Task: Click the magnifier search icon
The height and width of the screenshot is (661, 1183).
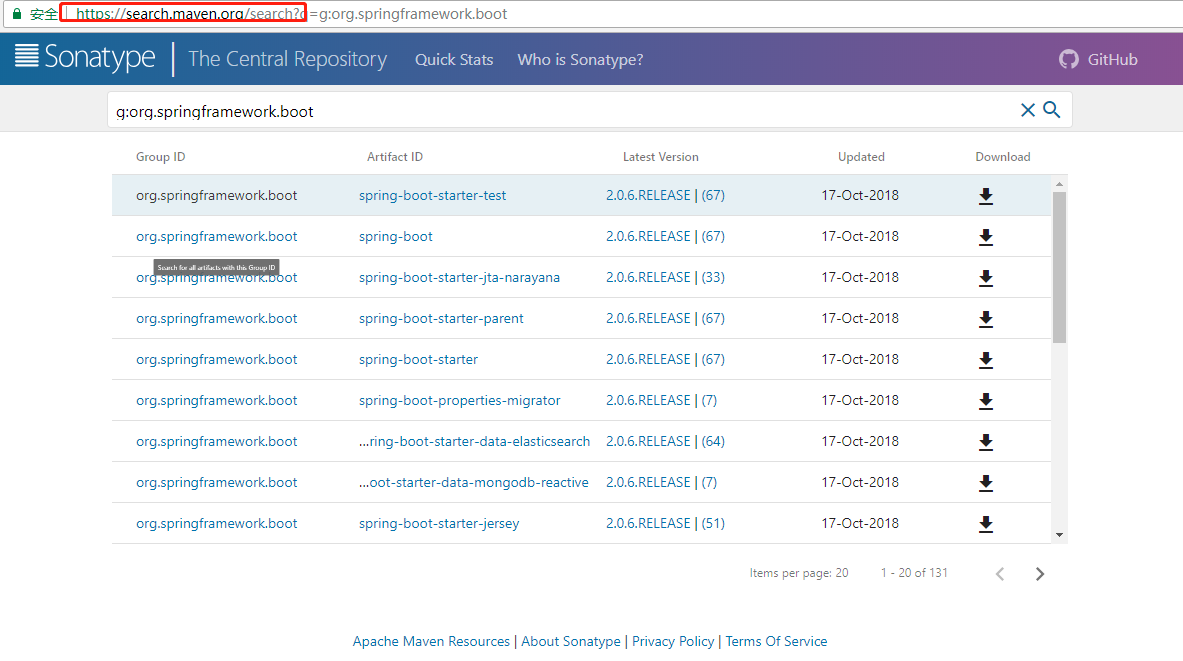Action: tap(1052, 110)
